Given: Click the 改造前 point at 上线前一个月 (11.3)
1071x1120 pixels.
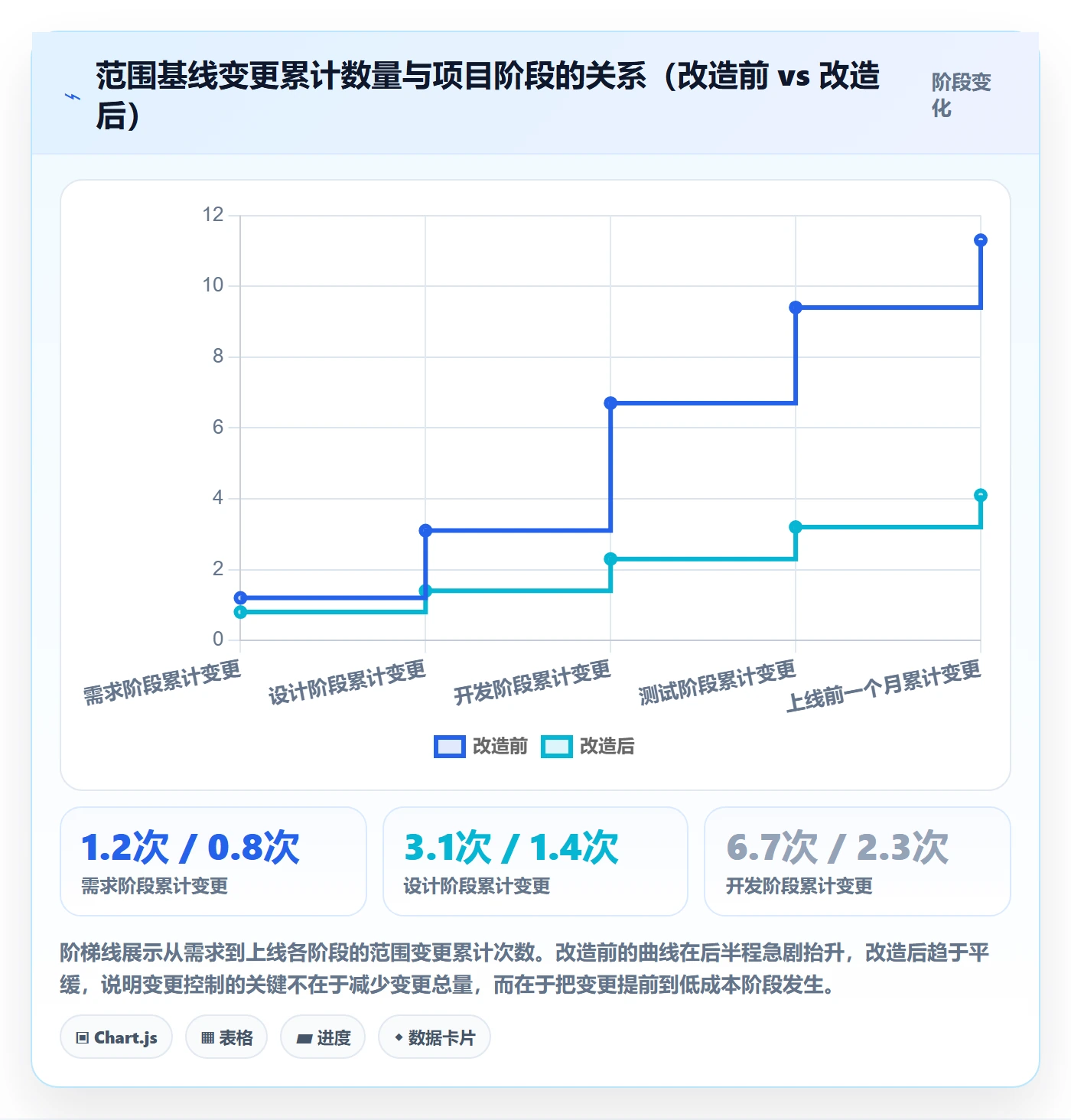Looking at the screenshot, I should (981, 240).
